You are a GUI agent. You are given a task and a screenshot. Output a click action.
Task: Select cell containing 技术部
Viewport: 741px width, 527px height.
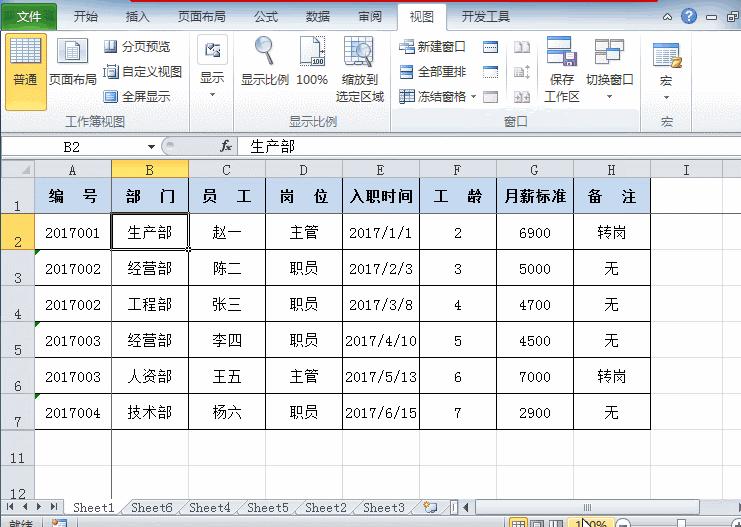(150, 412)
